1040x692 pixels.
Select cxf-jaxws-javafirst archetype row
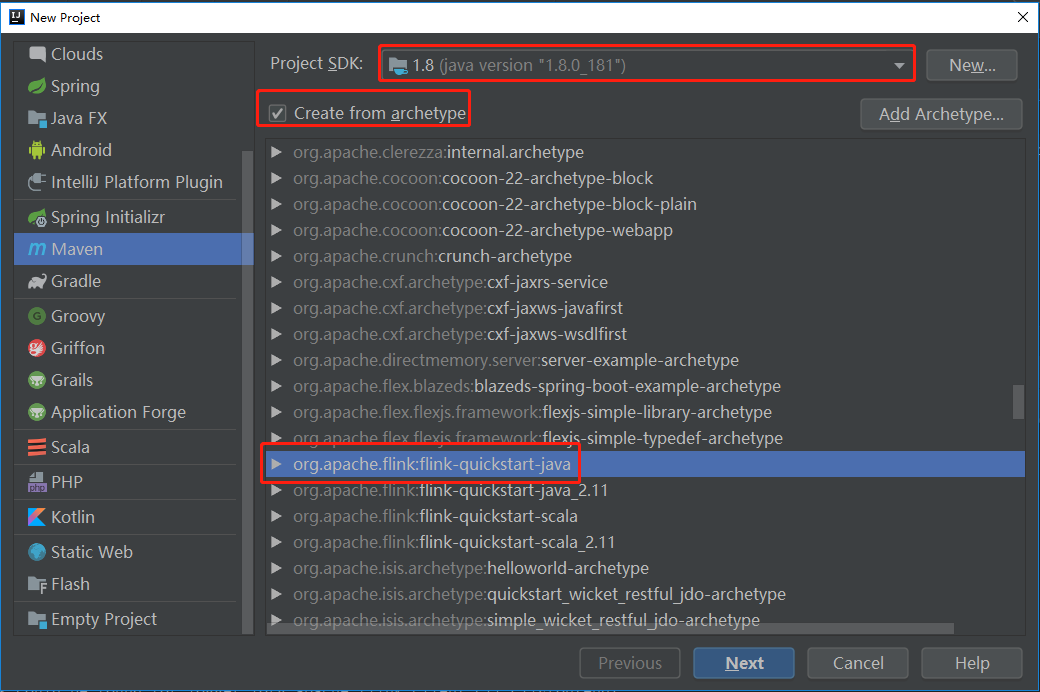(x=645, y=308)
